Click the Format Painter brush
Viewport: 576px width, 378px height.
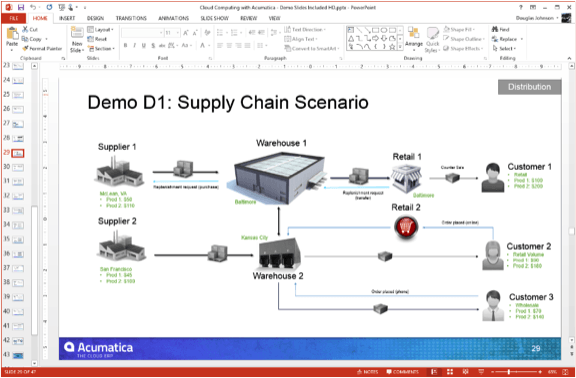[x=25, y=48]
